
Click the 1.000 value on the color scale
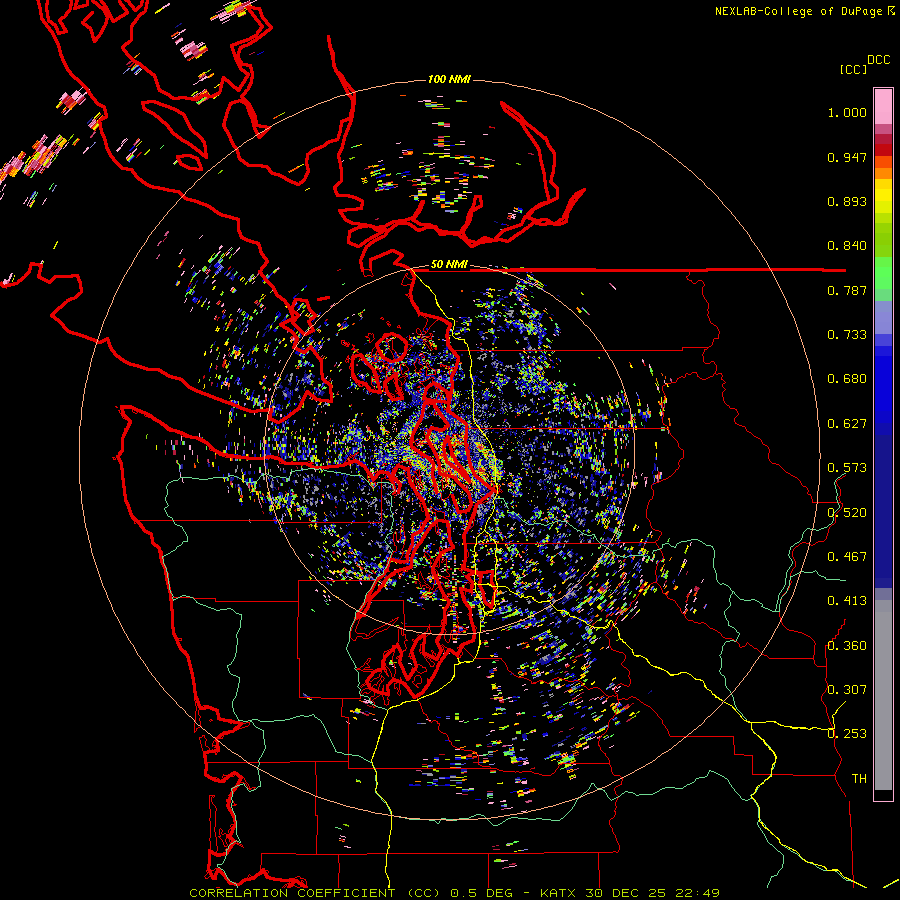(x=847, y=112)
